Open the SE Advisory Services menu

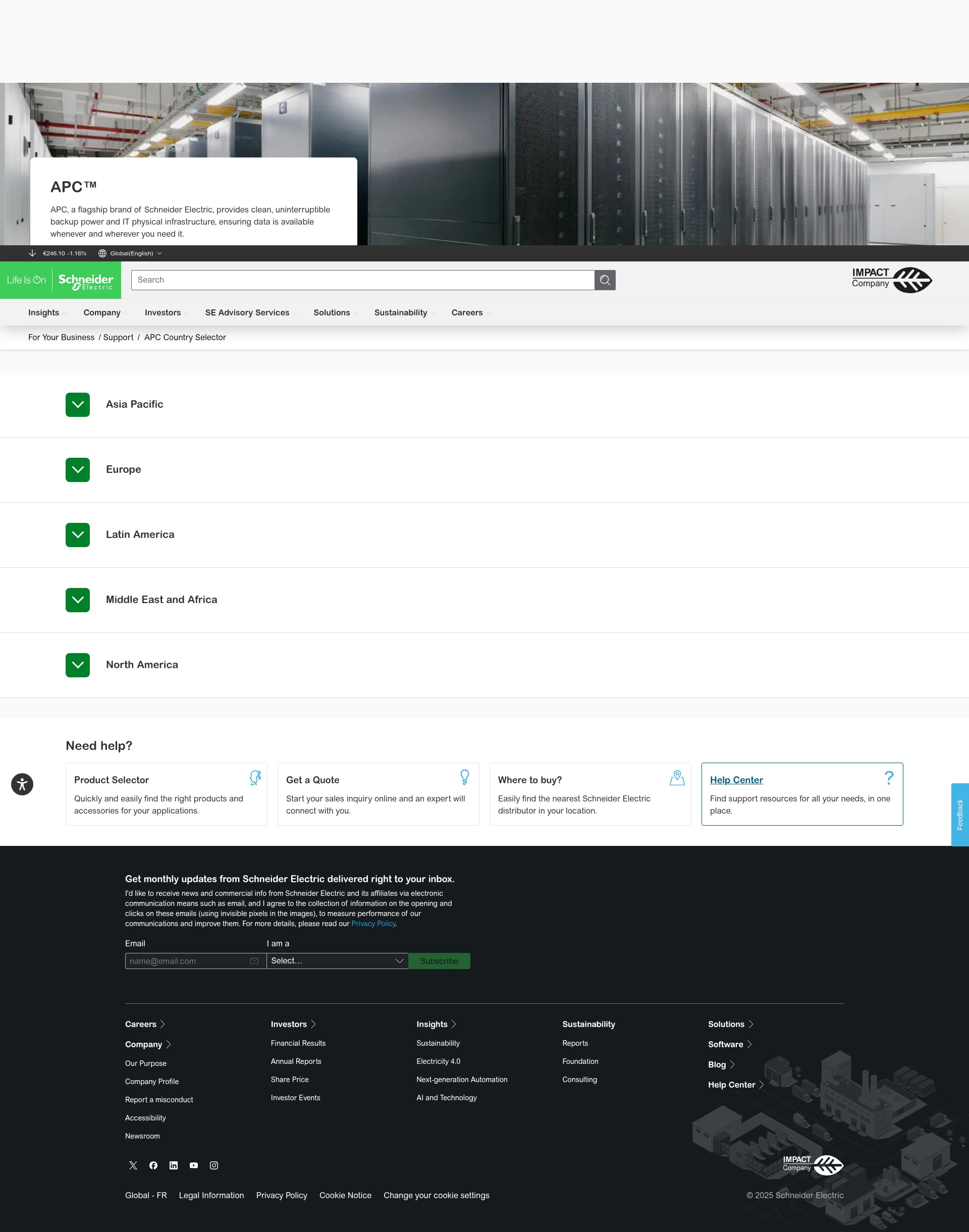click(x=251, y=312)
